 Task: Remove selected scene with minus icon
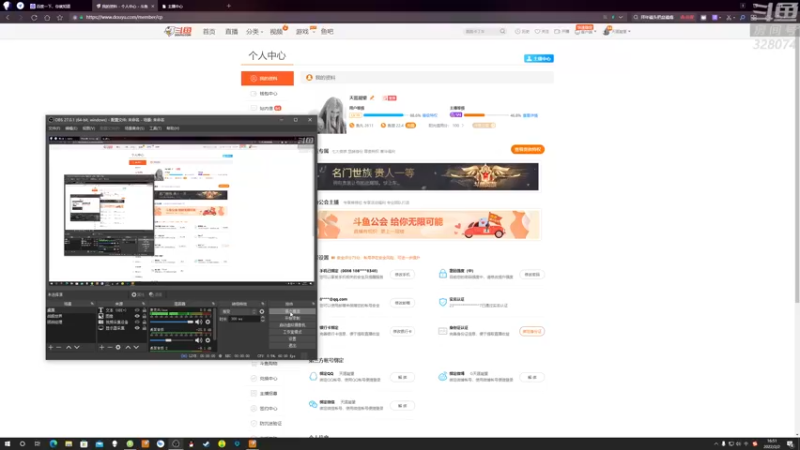[59, 347]
